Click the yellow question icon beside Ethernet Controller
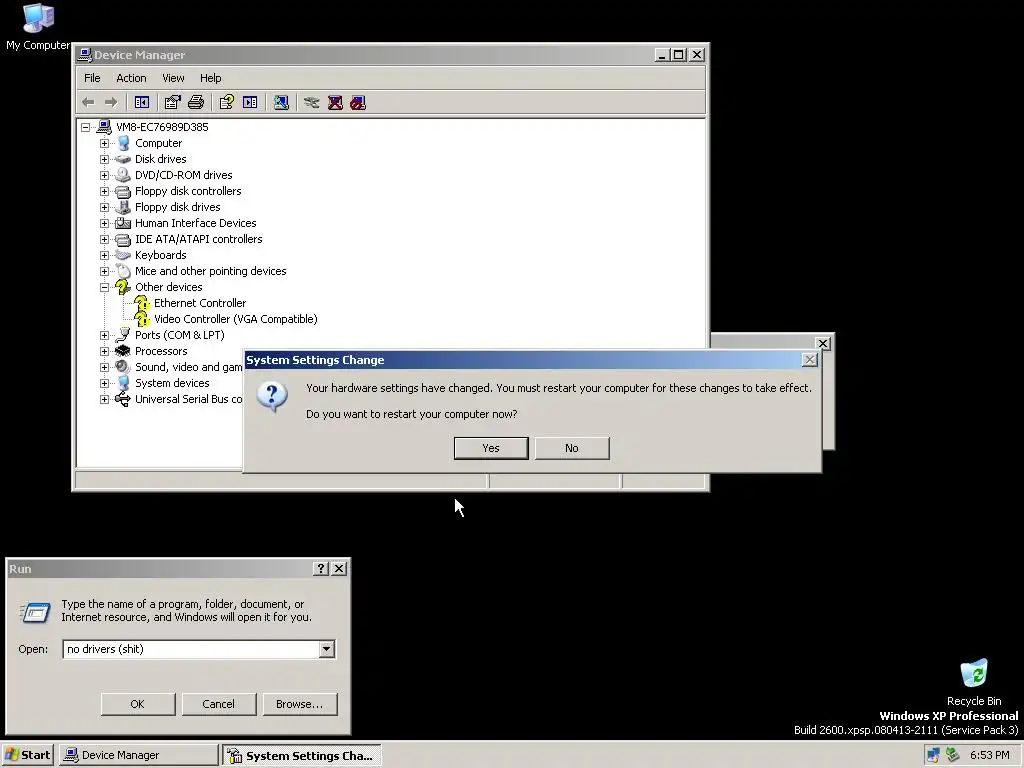 (142, 303)
